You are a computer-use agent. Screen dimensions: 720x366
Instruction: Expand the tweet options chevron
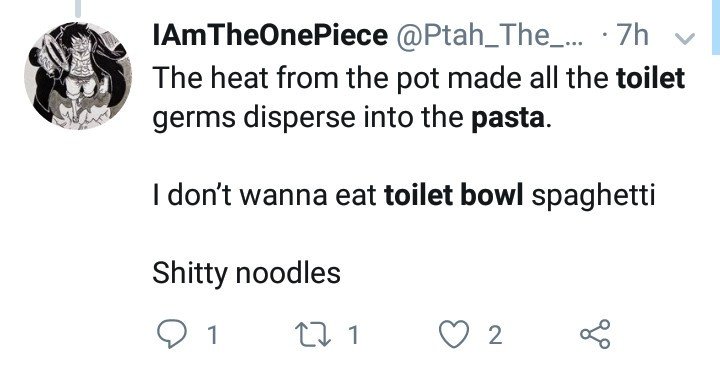pos(686,39)
